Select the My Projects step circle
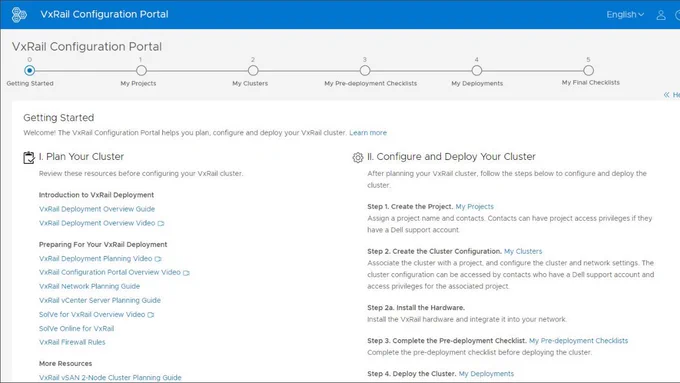The image size is (680, 383). (x=141, y=70)
